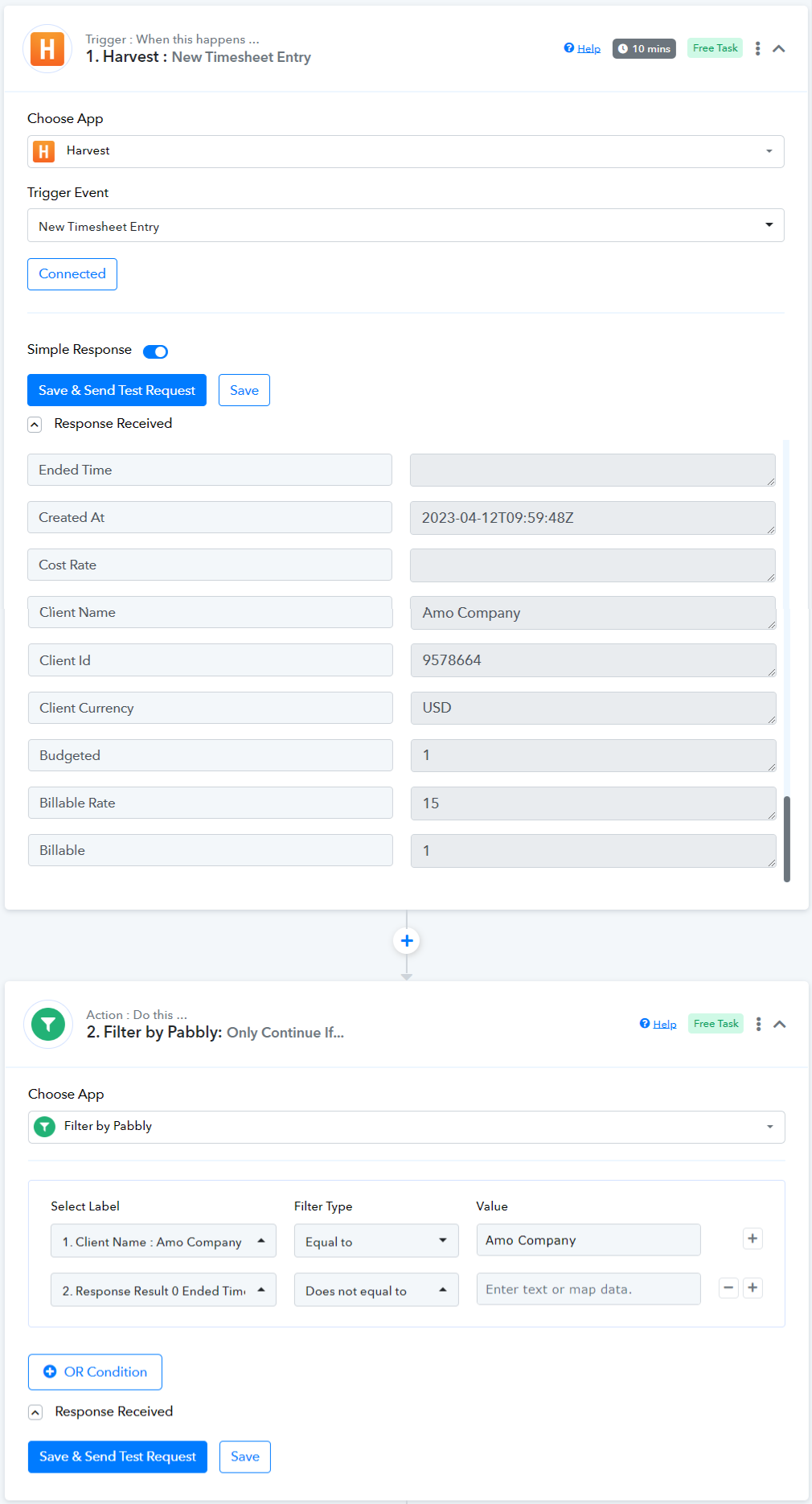Click the Client Id value 9578664
This screenshot has width=812, height=1504.
tap(593, 660)
